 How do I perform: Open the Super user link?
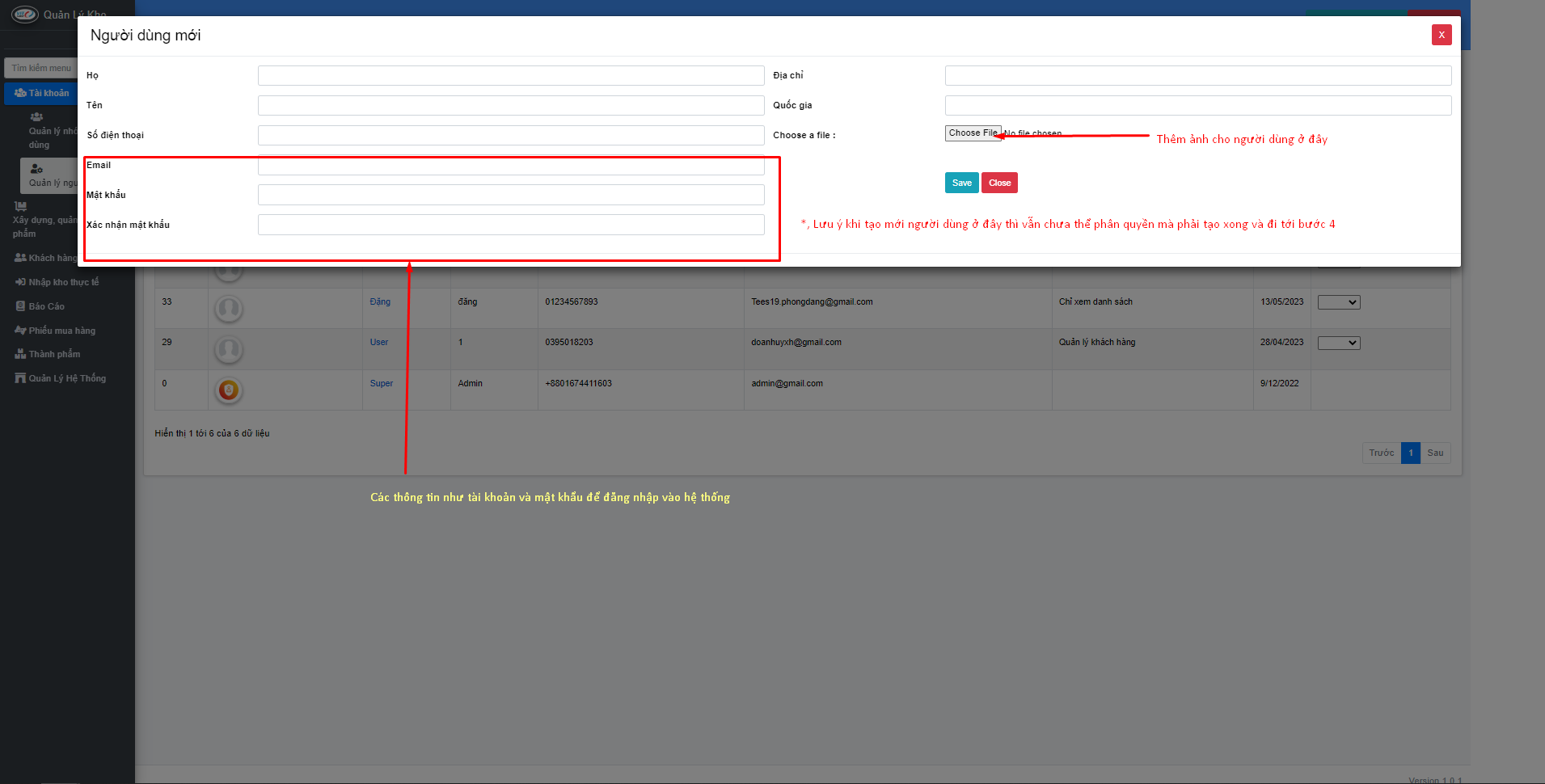pos(382,383)
